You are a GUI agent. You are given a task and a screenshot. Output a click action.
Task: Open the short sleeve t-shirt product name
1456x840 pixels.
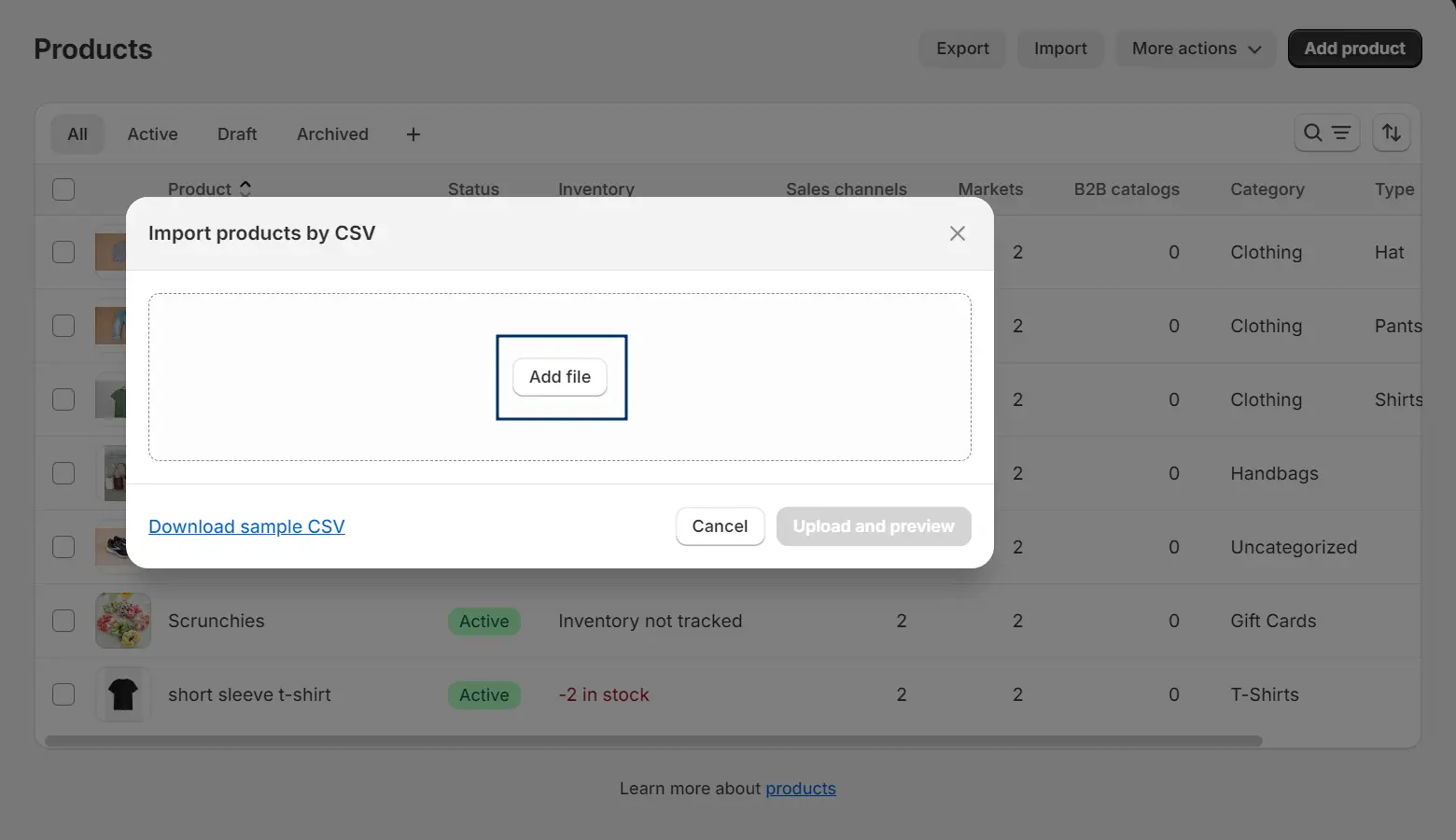(249, 694)
